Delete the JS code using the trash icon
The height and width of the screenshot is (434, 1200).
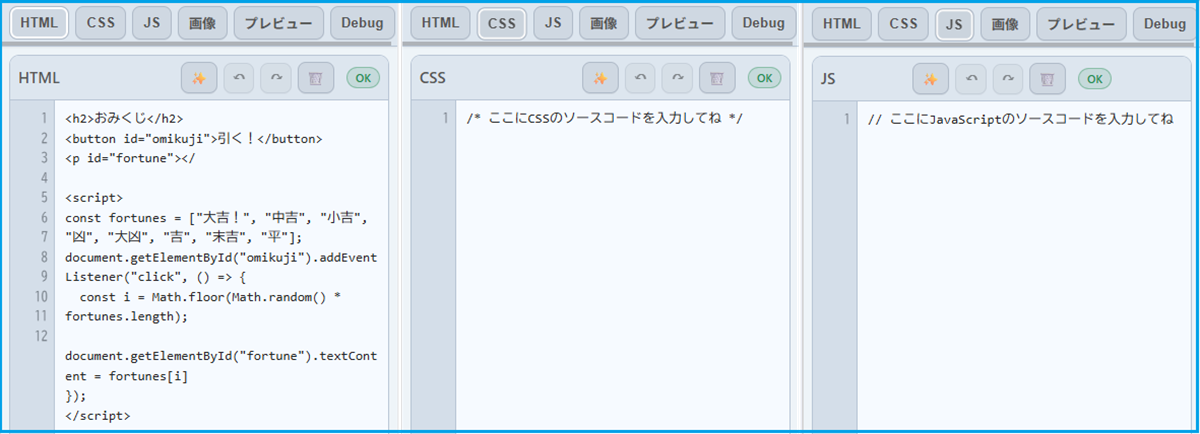[x=1046, y=78]
